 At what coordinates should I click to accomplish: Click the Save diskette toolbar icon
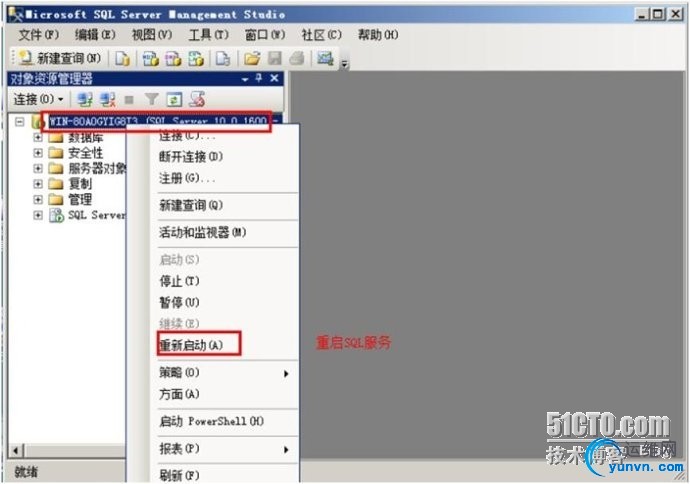275,58
